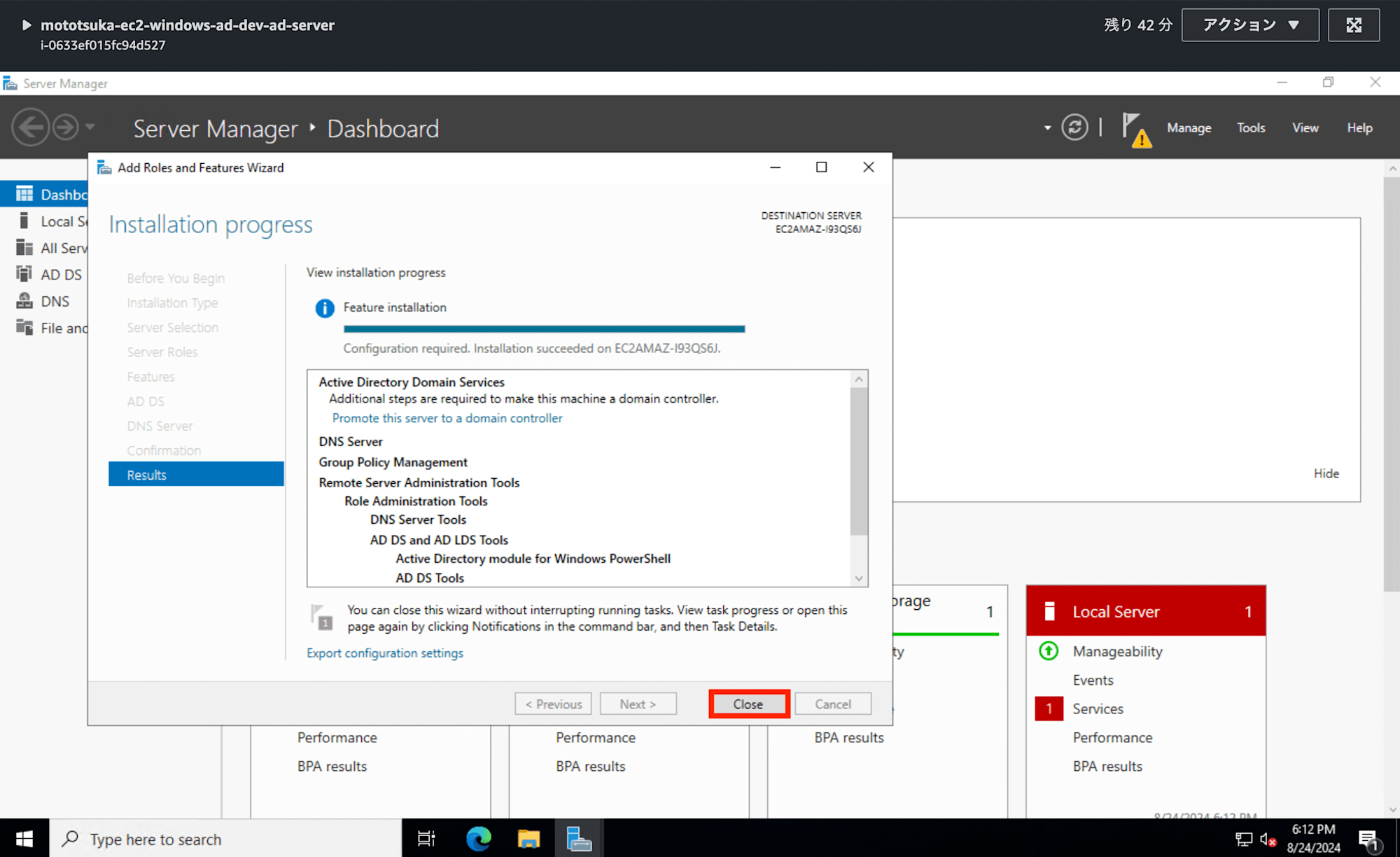The image size is (1400, 857).
Task: Click Manageability in Local Server tile
Action: (x=1117, y=651)
